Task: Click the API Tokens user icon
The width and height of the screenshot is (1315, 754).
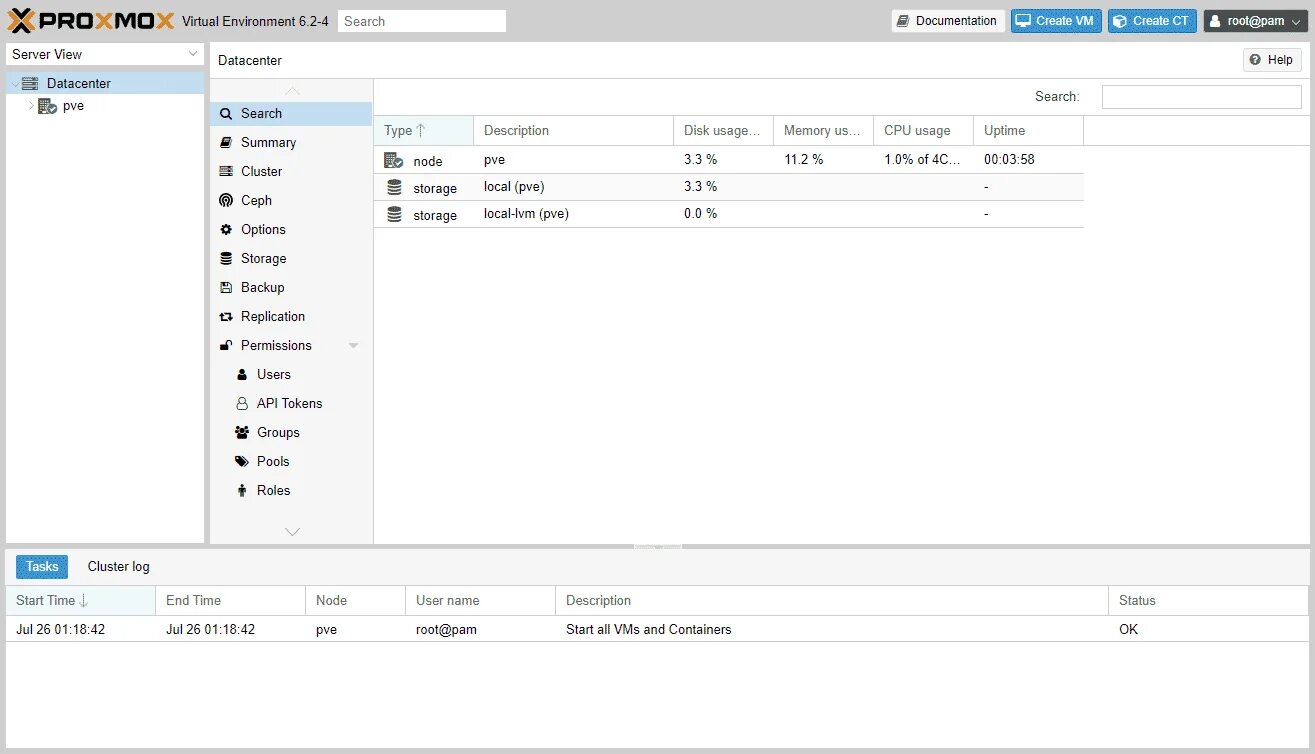Action: (x=242, y=404)
